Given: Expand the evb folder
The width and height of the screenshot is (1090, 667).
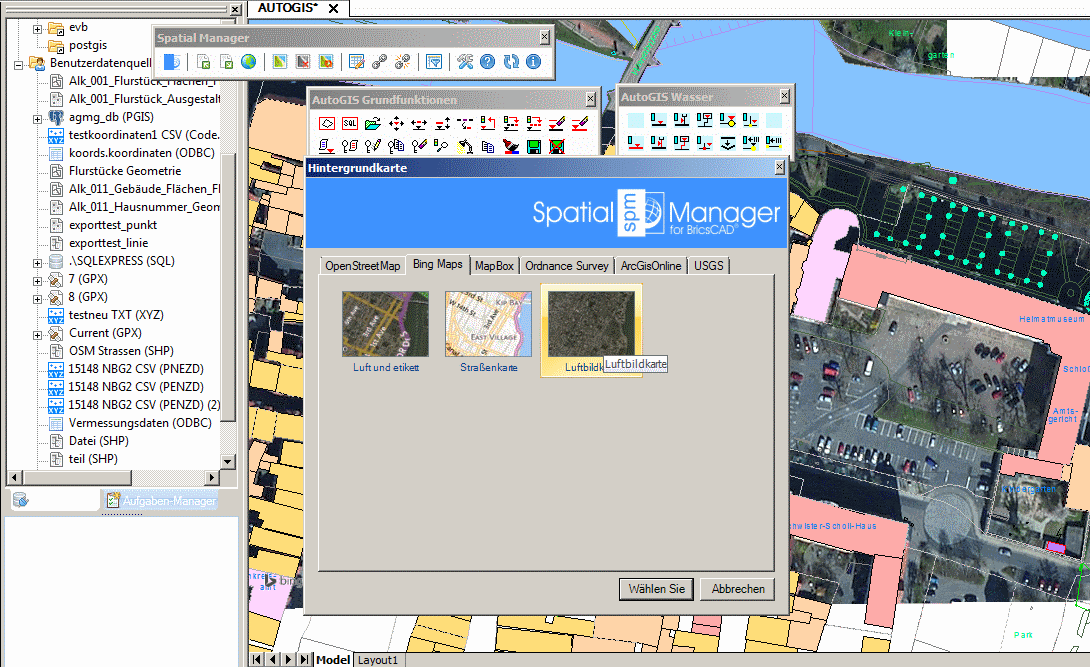Looking at the screenshot, I should click(38, 29).
